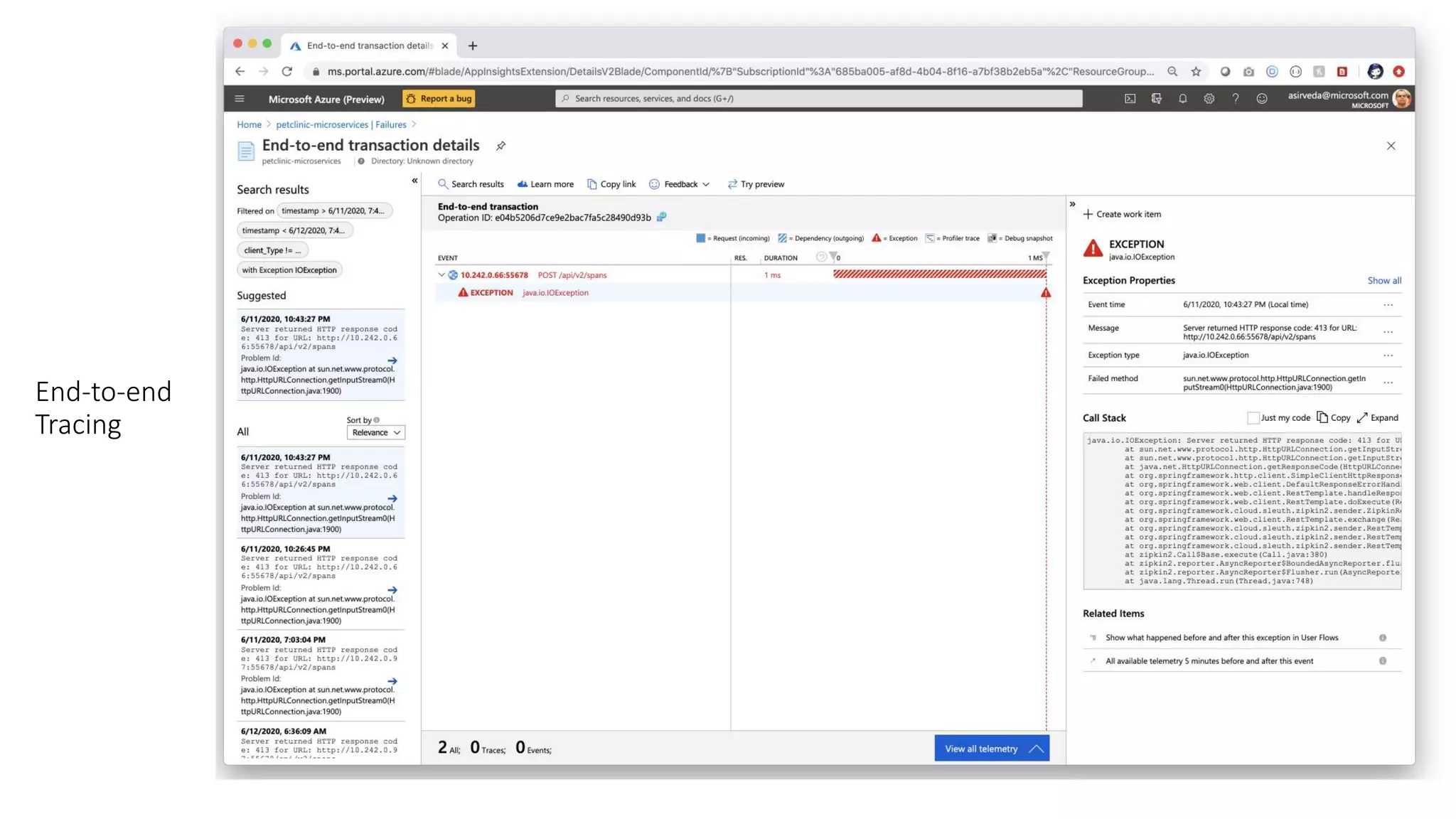Enable the Just my code checkbox

(x=1253, y=418)
